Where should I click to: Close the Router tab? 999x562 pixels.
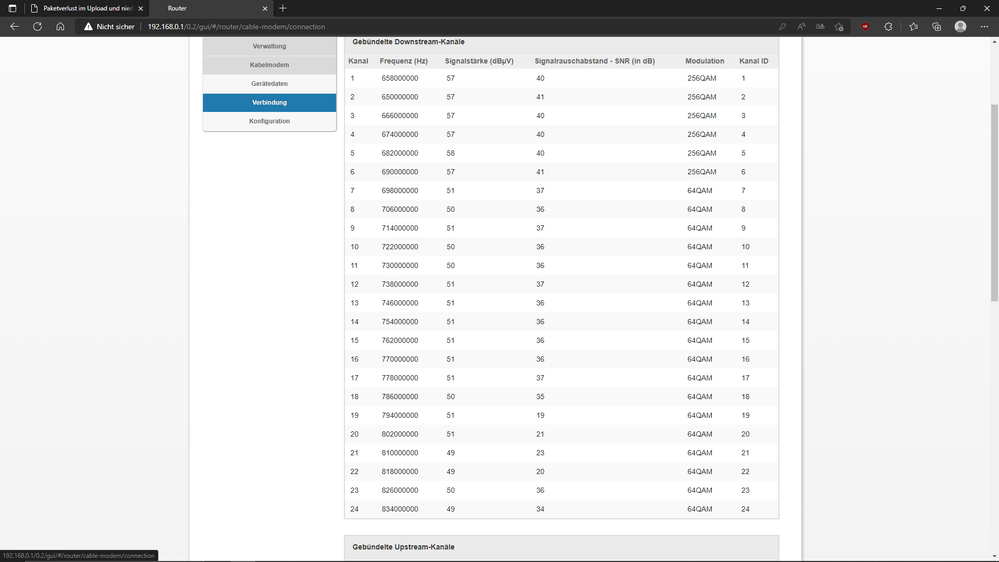265,8
